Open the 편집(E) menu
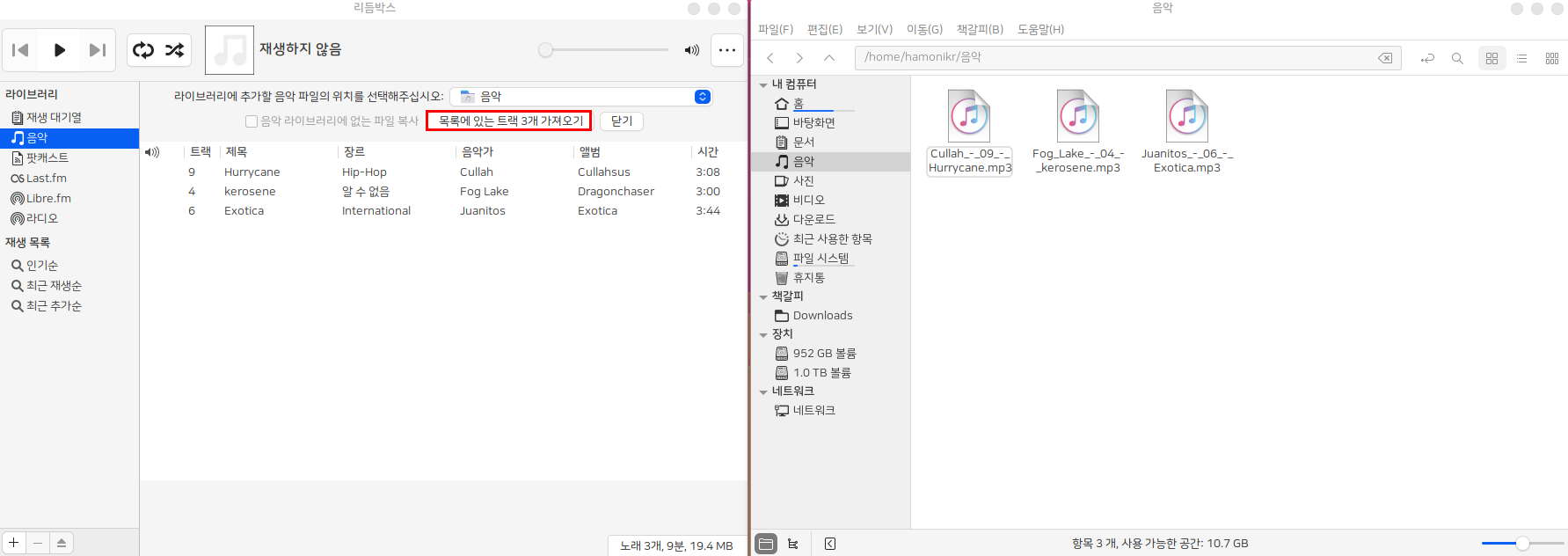The width and height of the screenshot is (1568, 556). click(824, 29)
